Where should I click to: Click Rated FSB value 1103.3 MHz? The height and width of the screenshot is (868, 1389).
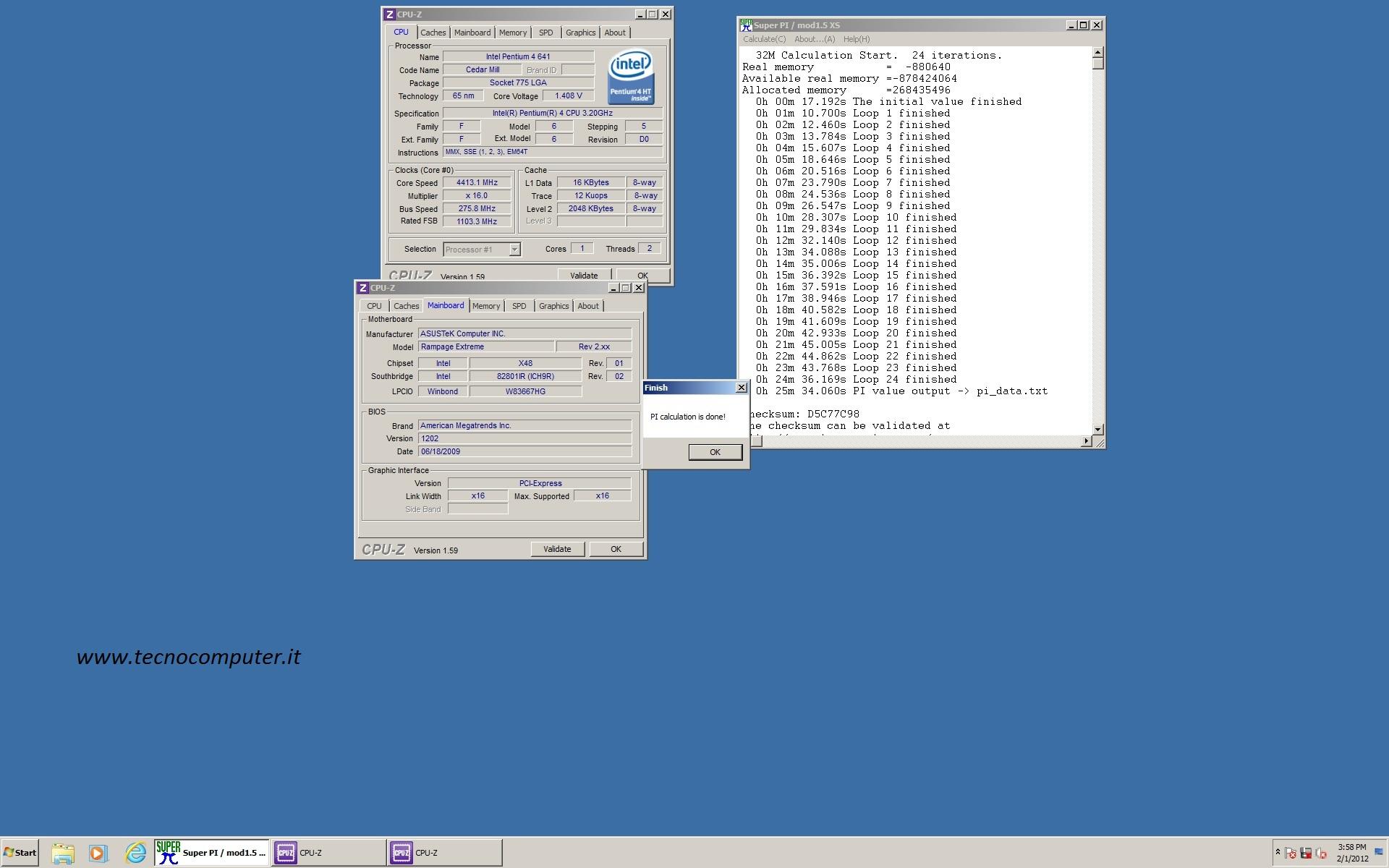477,221
